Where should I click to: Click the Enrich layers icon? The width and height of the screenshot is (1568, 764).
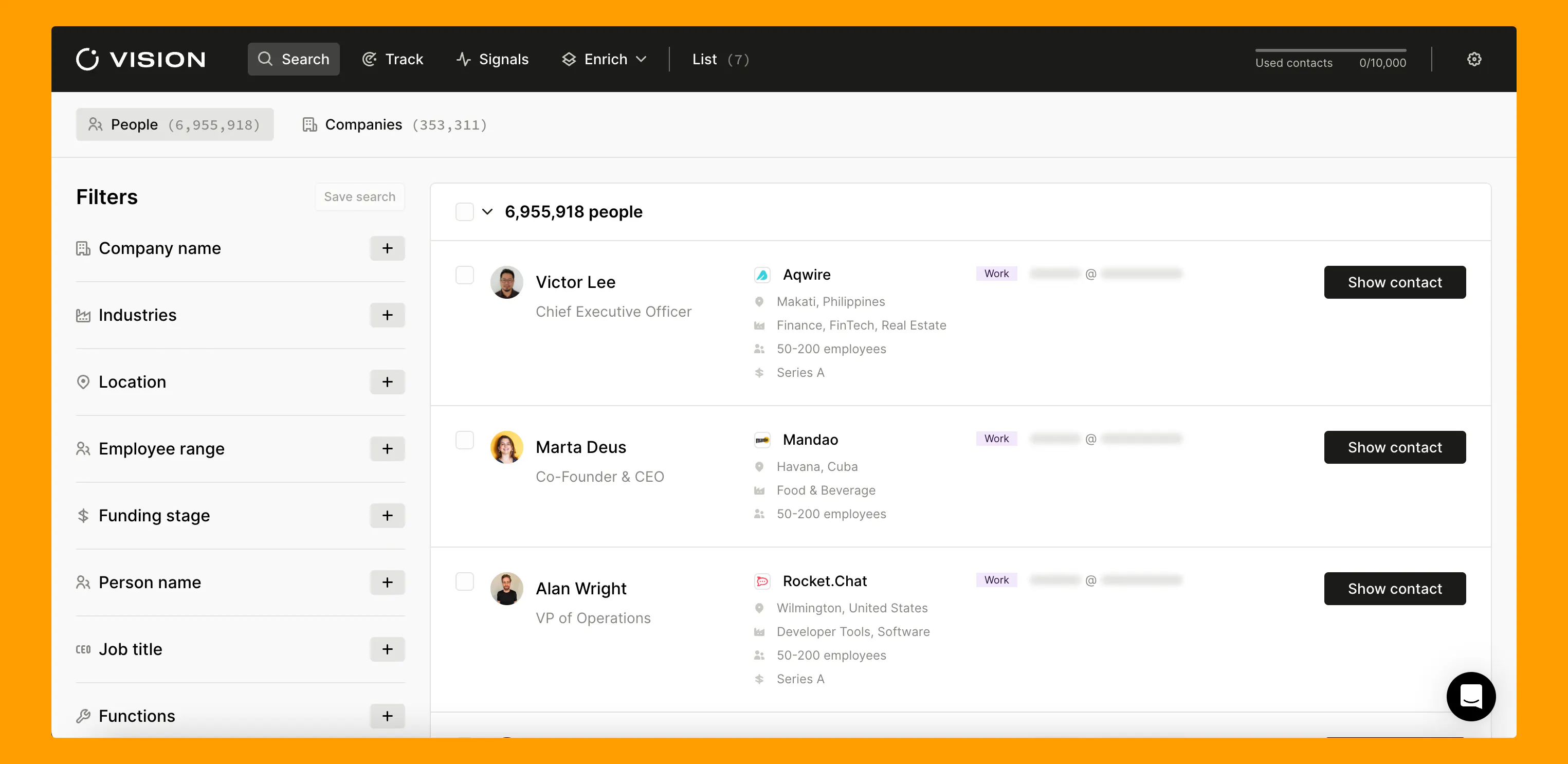[569, 59]
